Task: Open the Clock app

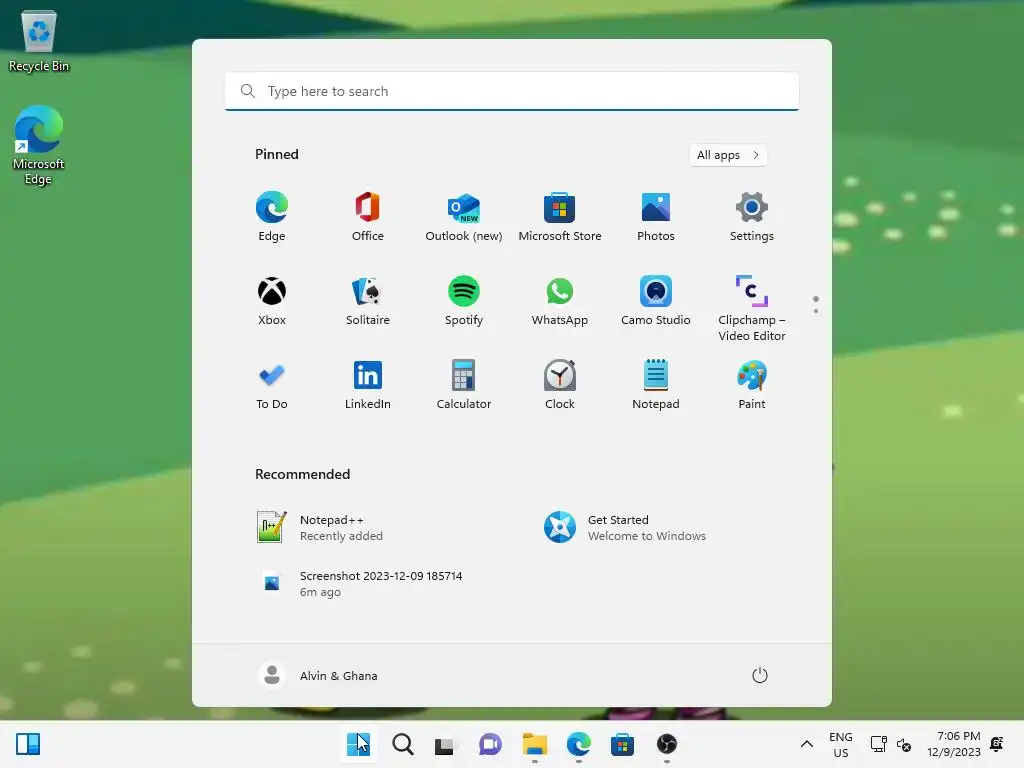Action: tap(560, 385)
